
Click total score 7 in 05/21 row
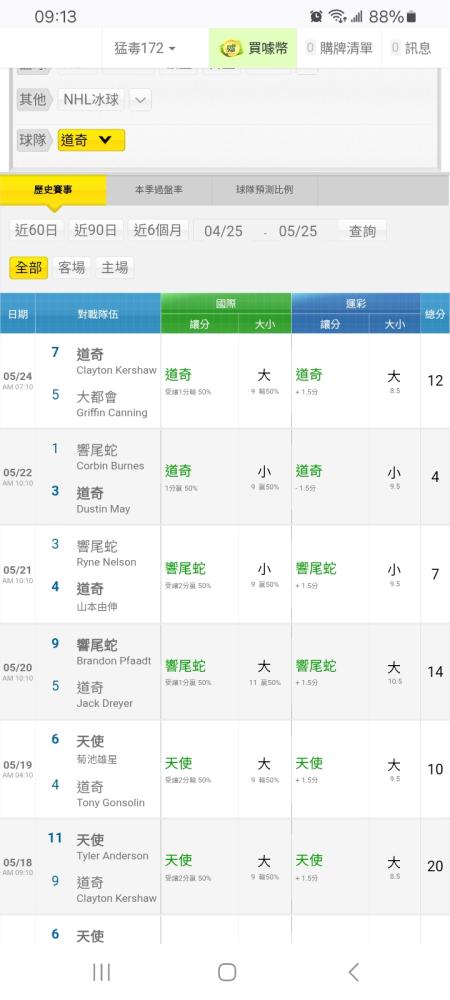(x=435, y=574)
